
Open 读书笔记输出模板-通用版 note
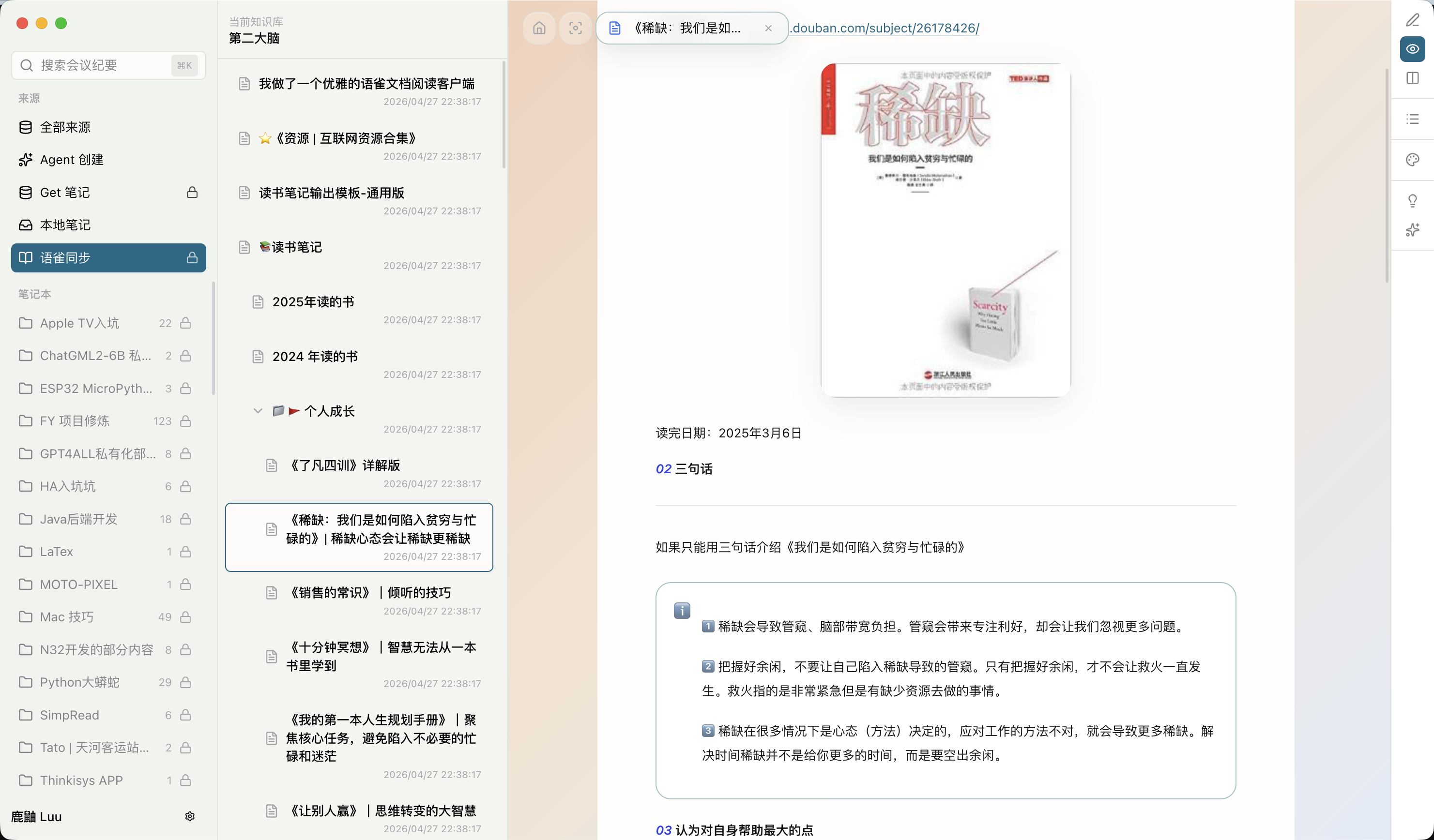pyautogui.click(x=359, y=201)
